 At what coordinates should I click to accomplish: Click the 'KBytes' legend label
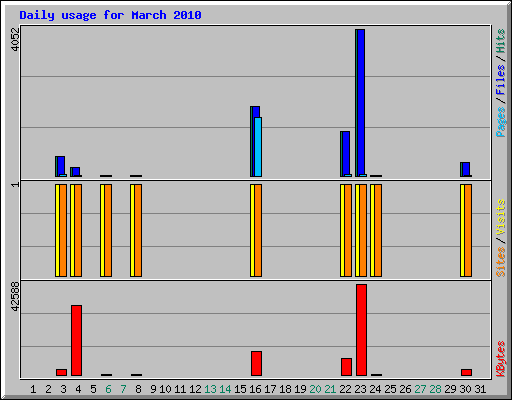point(500,359)
